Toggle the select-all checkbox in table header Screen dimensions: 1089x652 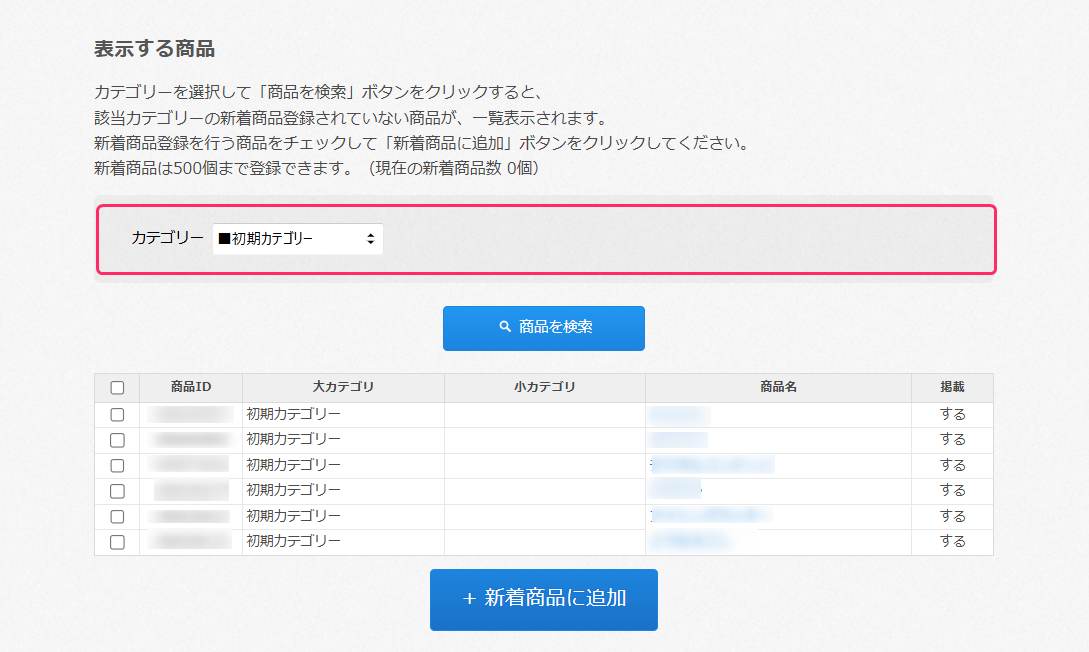[117, 388]
